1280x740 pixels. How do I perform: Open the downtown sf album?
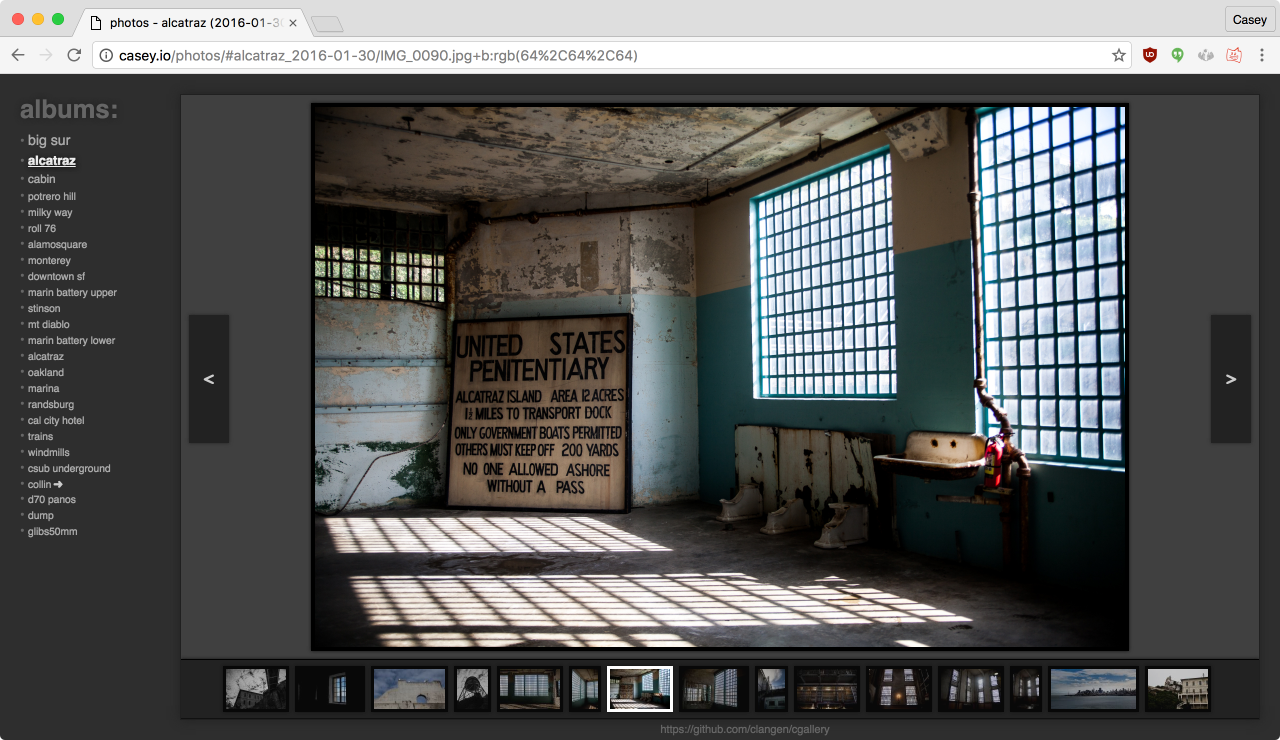(x=56, y=276)
